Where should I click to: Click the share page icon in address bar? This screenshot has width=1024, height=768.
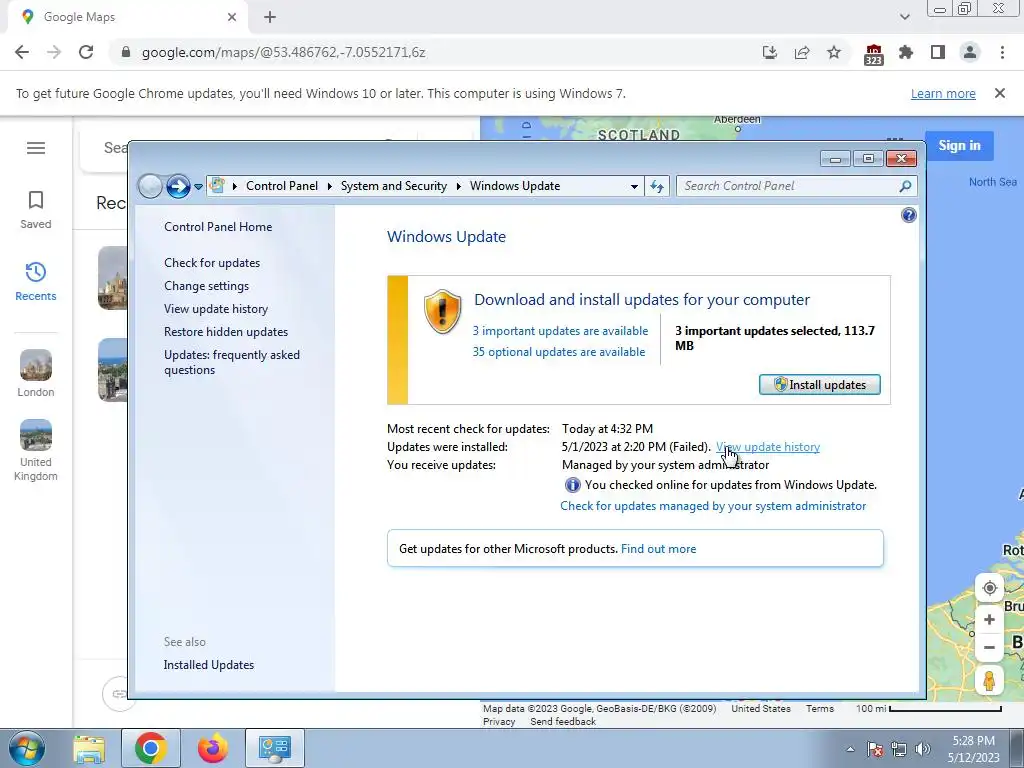[x=802, y=52]
